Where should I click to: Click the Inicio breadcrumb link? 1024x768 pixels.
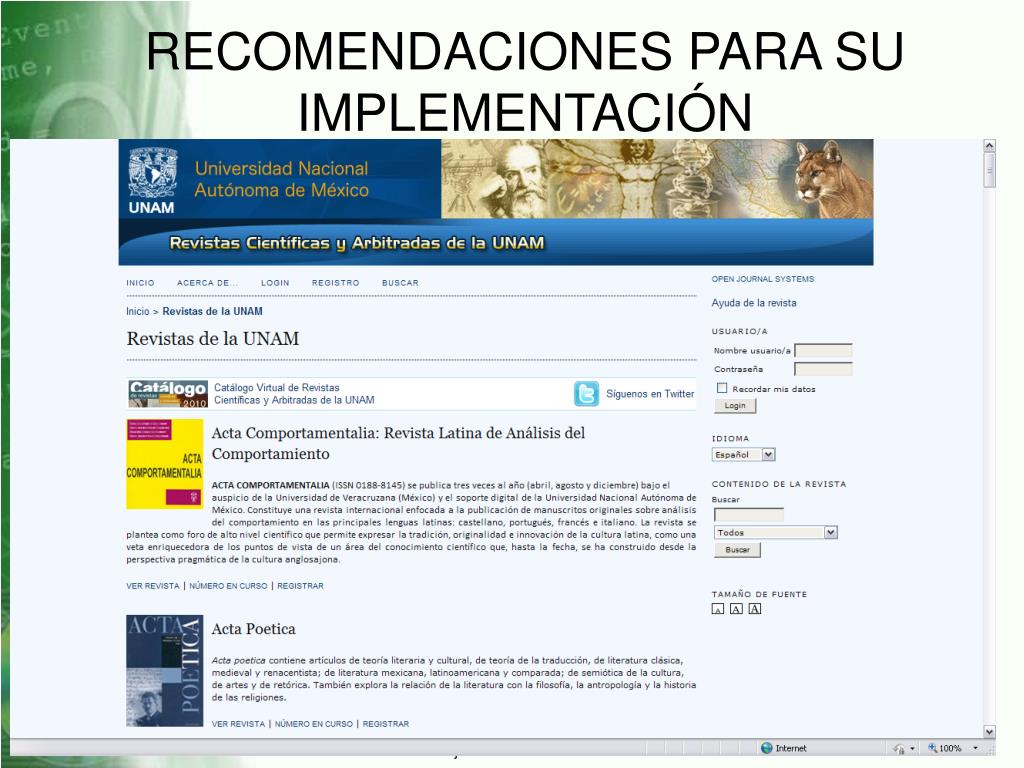(x=138, y=312)
